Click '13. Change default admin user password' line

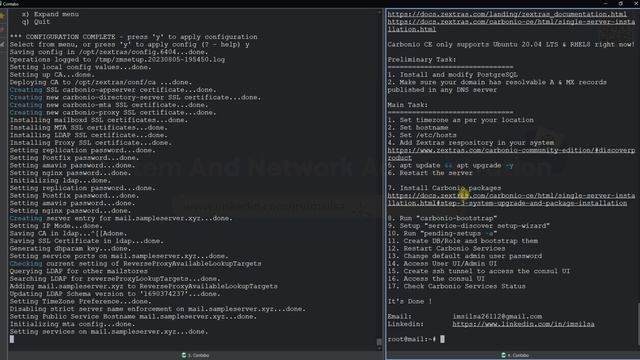tap(464, 256)
